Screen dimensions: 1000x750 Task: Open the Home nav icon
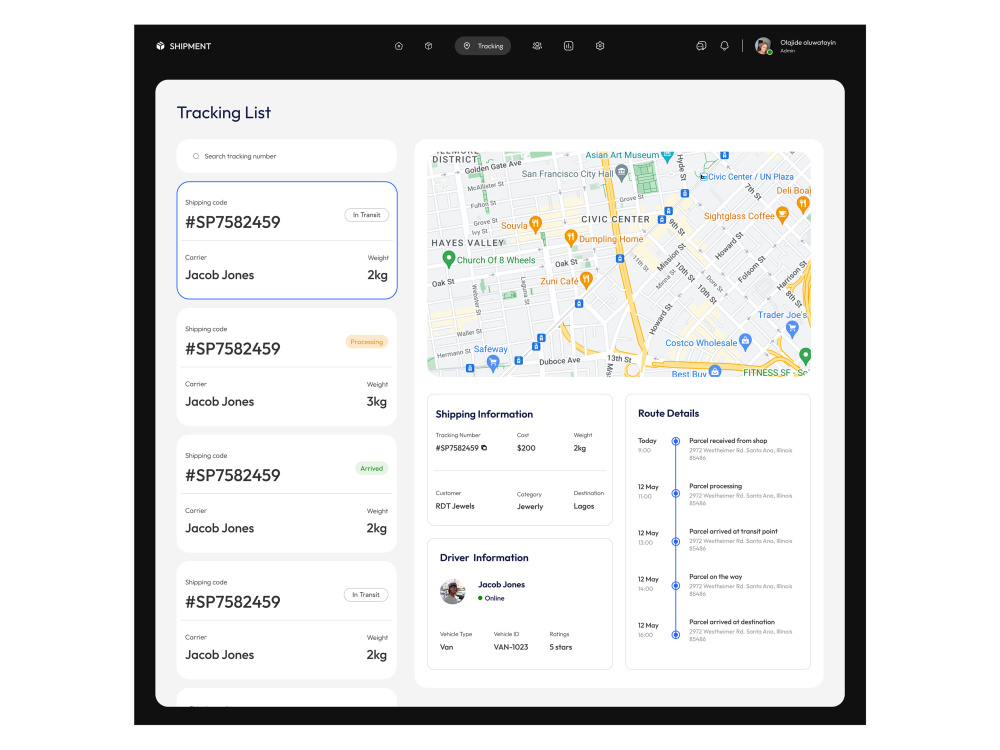coord(399,46)
